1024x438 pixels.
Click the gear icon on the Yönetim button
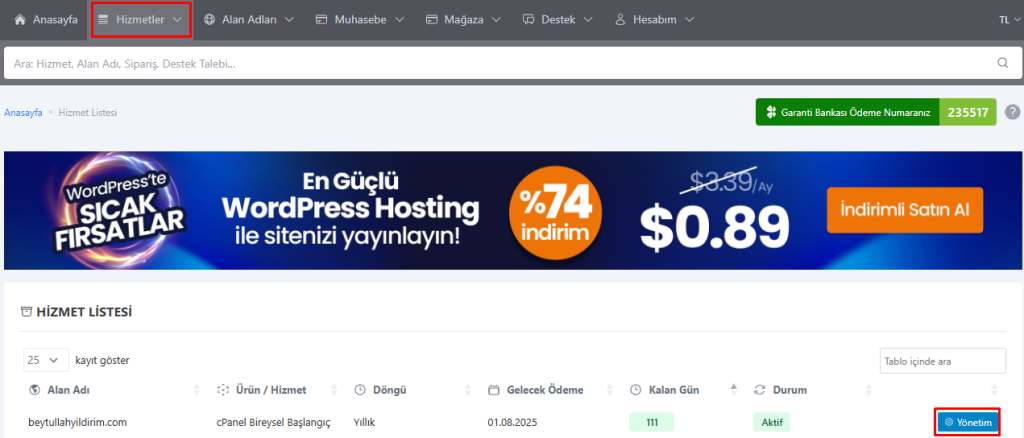coord(949,423)
